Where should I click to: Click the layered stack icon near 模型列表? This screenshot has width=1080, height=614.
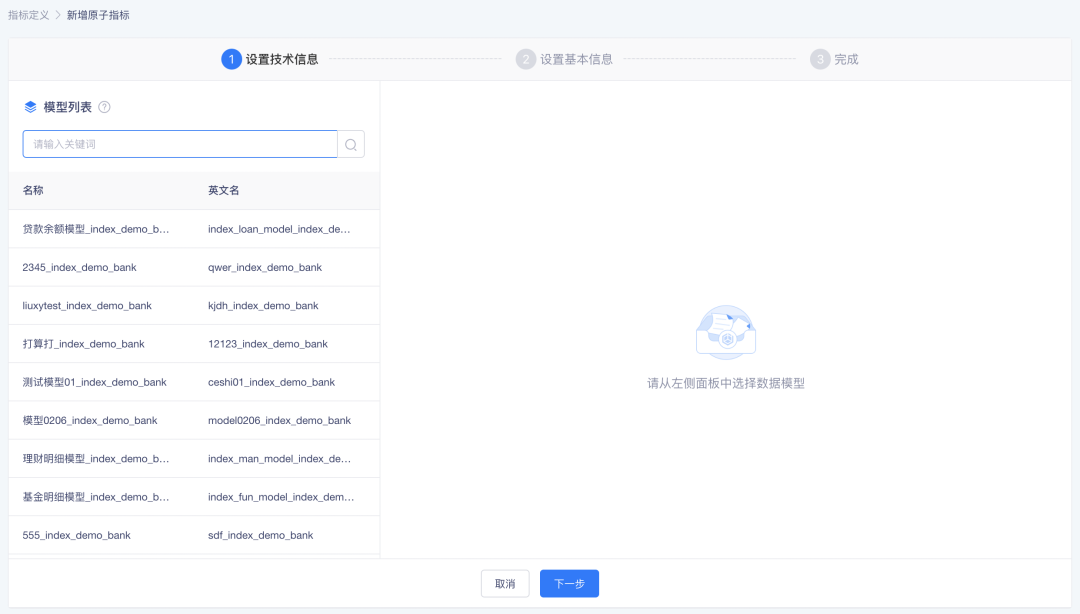pyautogui.click(x=30, y=107)
